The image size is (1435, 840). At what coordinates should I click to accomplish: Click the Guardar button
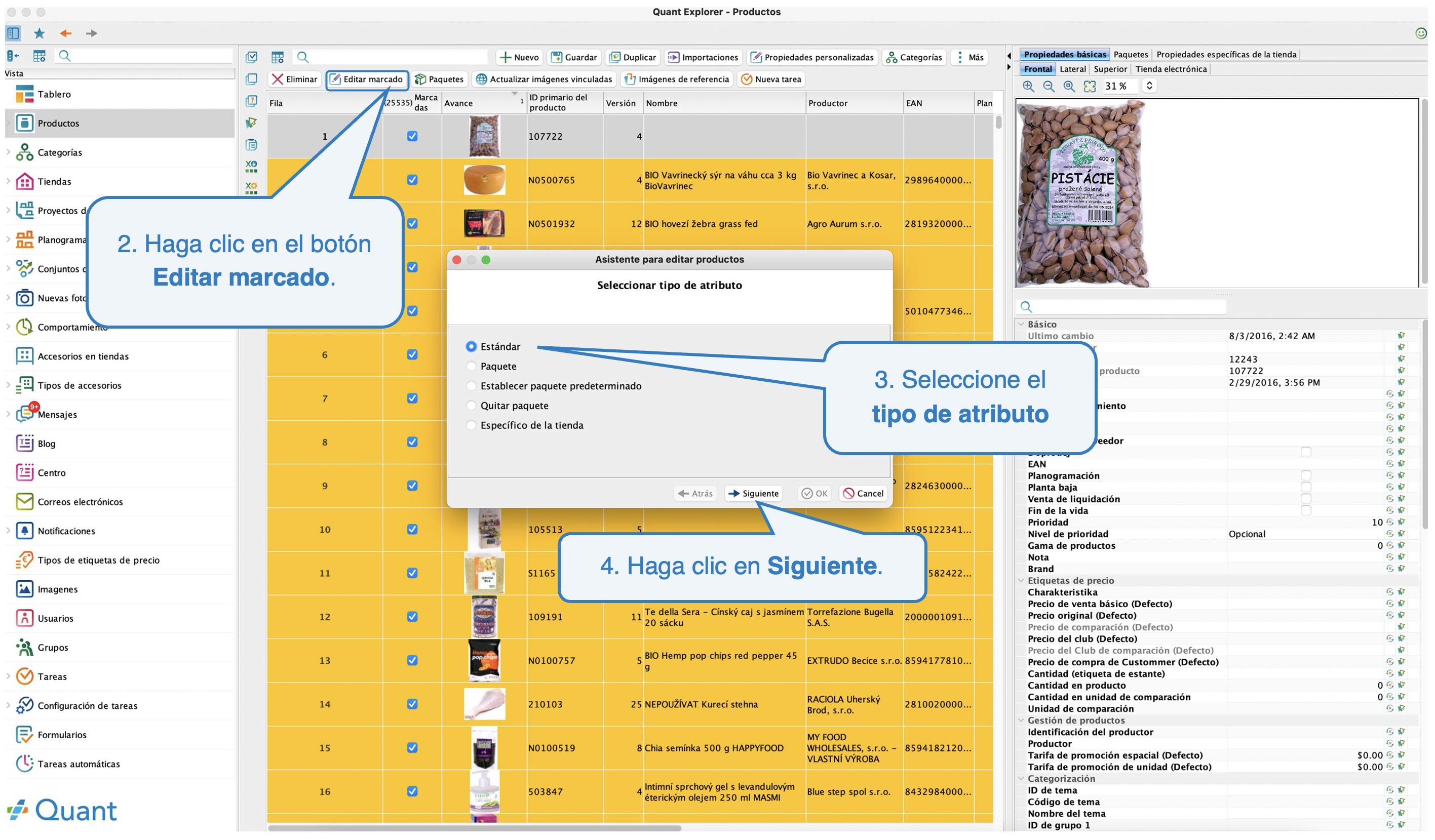(574, 58)
